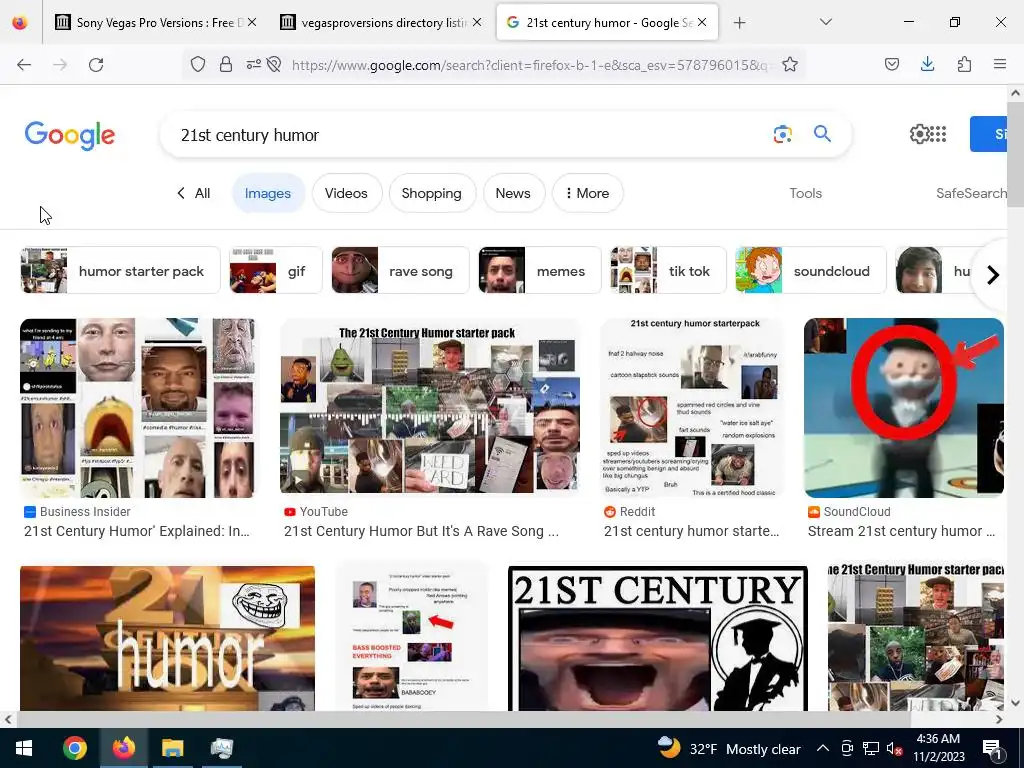This screenshot has height=768, width=1024.
Task: Filter images by gif chip
Action: 276,270
